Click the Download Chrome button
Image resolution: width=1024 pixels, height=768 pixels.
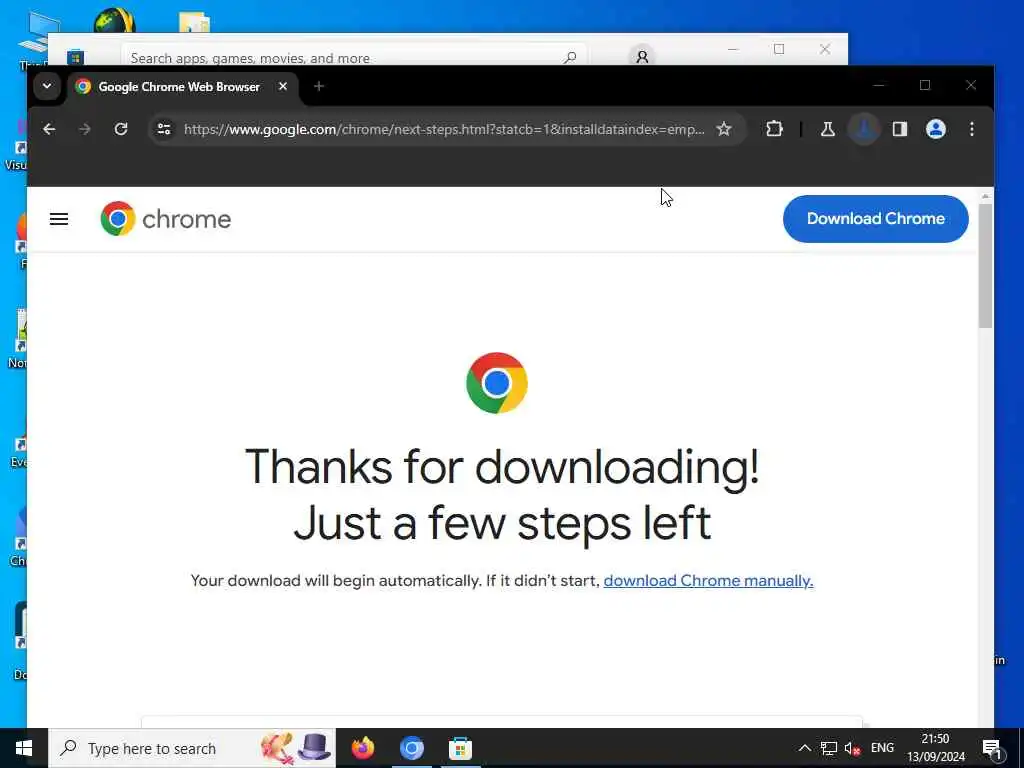(875, 219)
